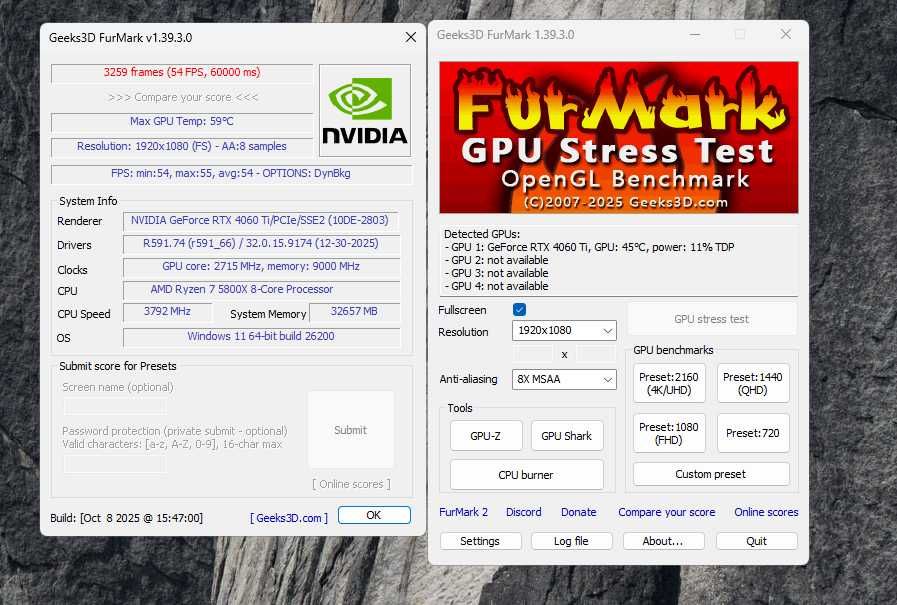Open the Resolution 1920x1080 dropdown
897x605 pixels.
tap(564, 331)
